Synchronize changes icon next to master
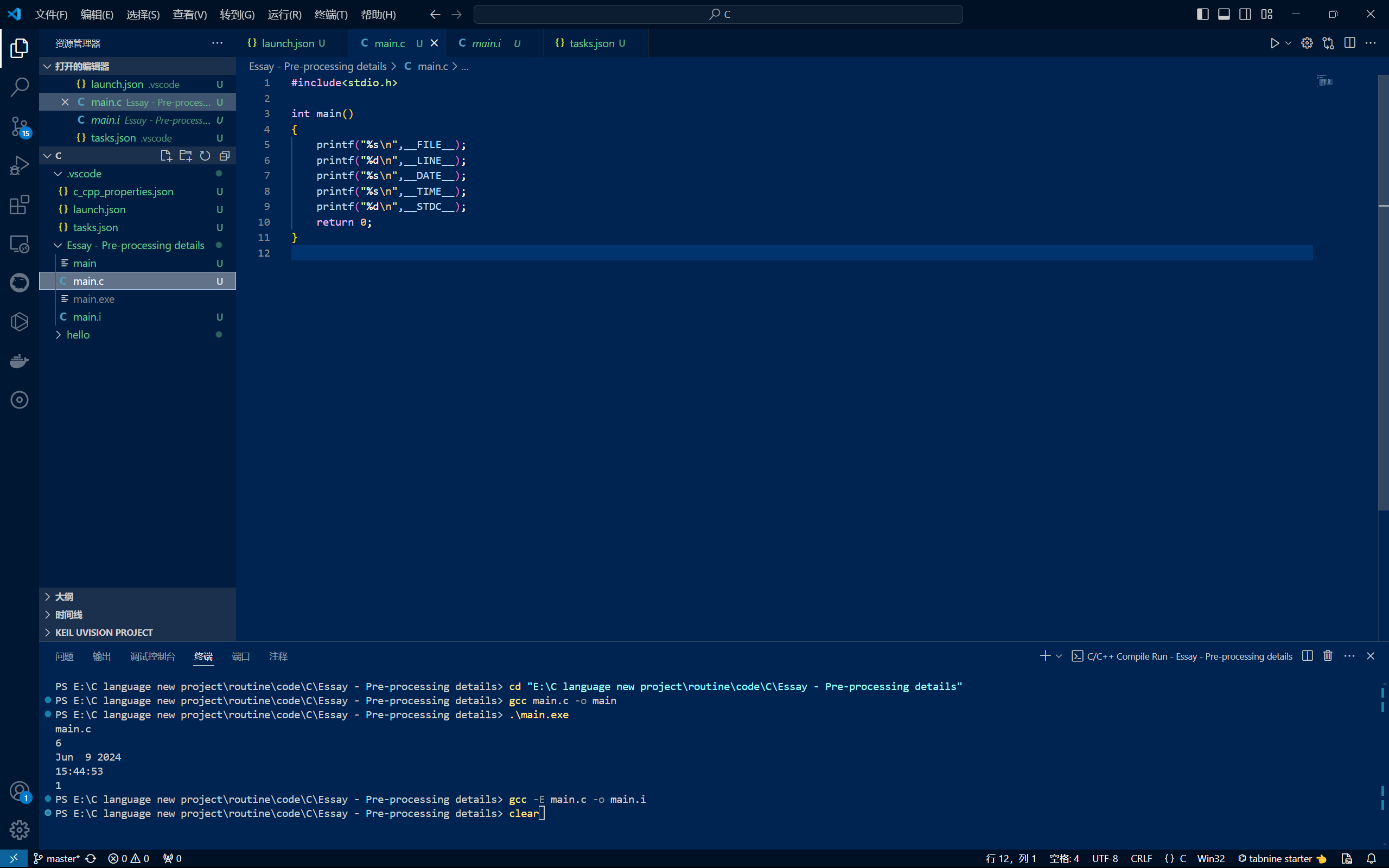The height and width of the screenshot is (868, 1389). pos(91,858)
